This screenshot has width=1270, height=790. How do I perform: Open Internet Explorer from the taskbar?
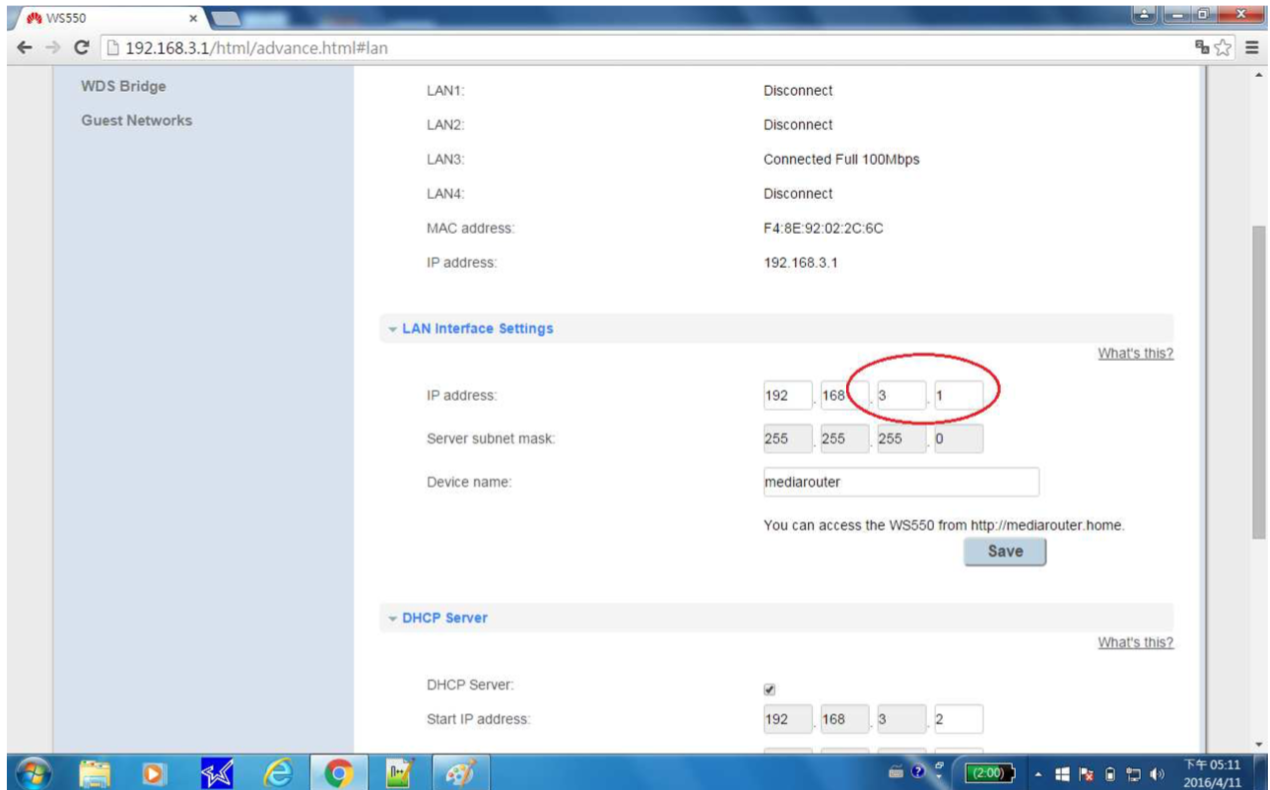(279, 773)
